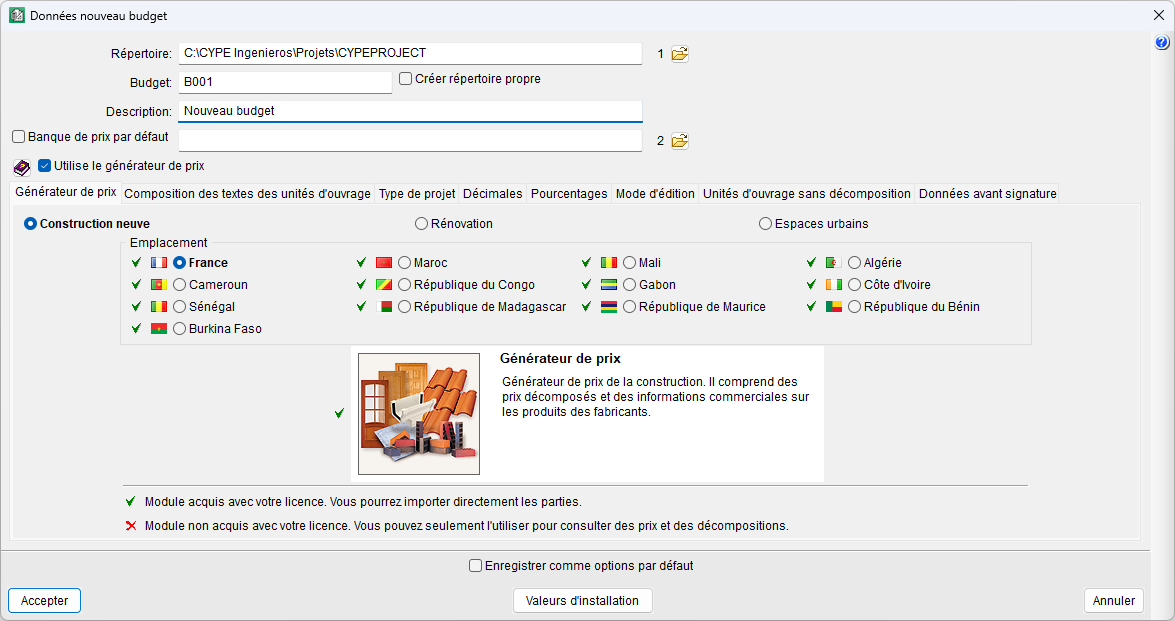Image resolution: width=1175 pixels, height=621 pixels.
Task: Switch to Générateur de prix tab
Action: point(66,192)
